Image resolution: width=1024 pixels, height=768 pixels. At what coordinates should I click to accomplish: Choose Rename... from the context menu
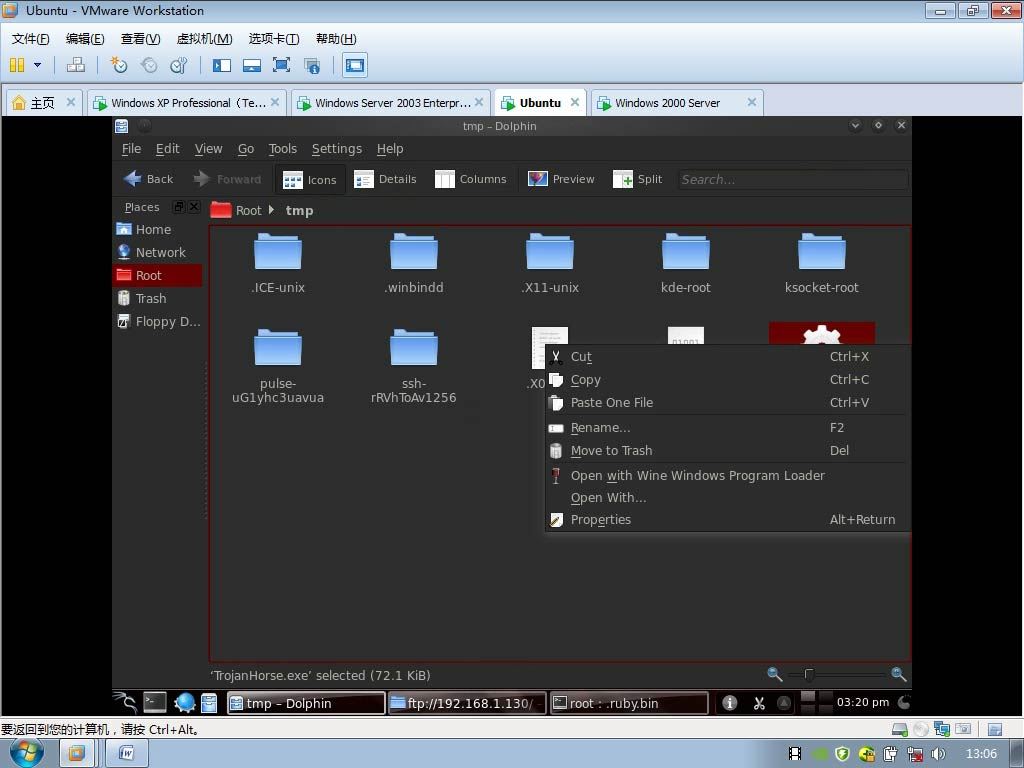(x=726, y=428)
